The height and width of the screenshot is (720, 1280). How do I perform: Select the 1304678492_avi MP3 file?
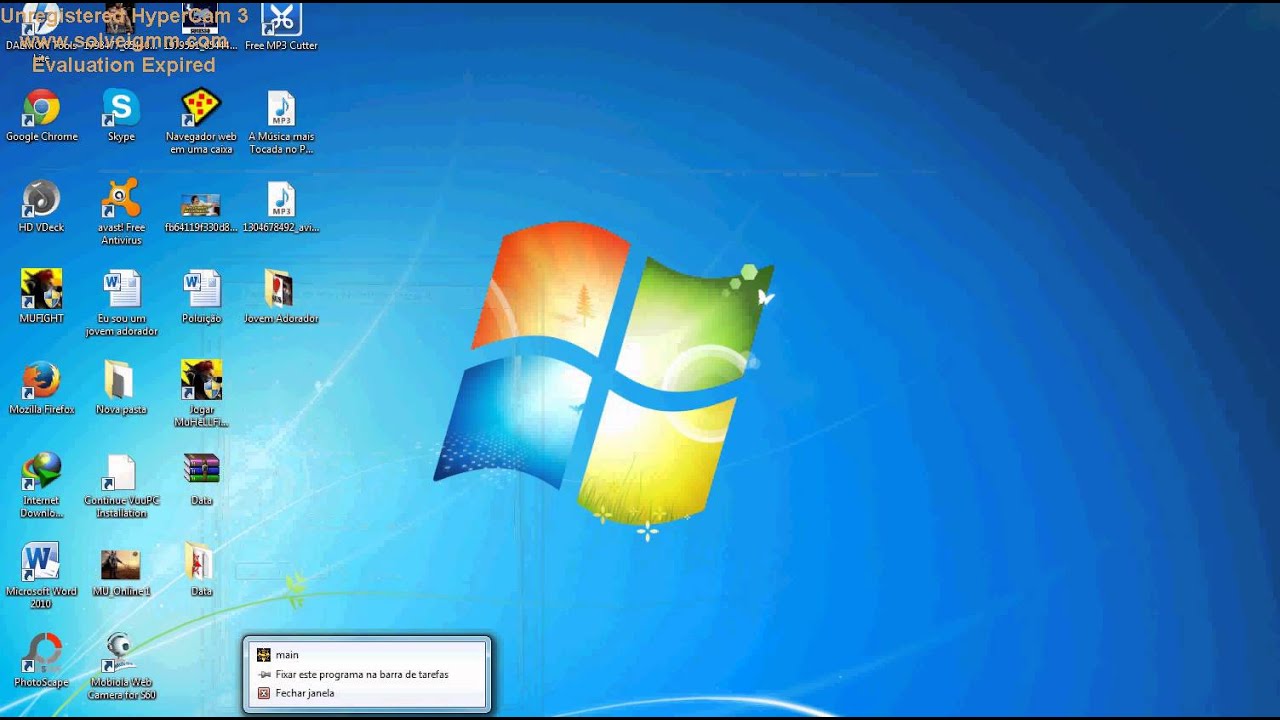[x=281, y=207]
